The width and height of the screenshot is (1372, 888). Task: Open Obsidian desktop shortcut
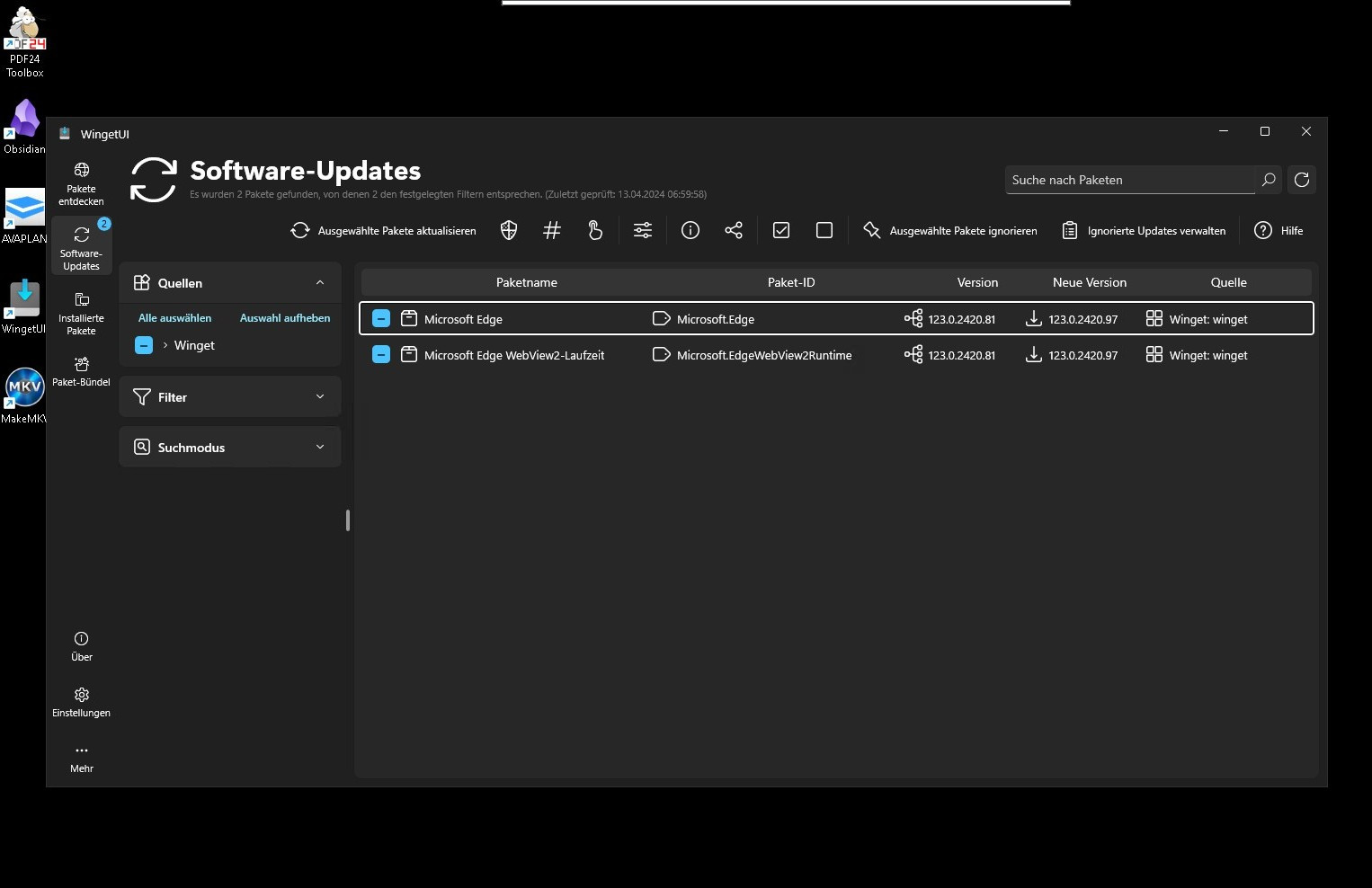tap(24, 127)
